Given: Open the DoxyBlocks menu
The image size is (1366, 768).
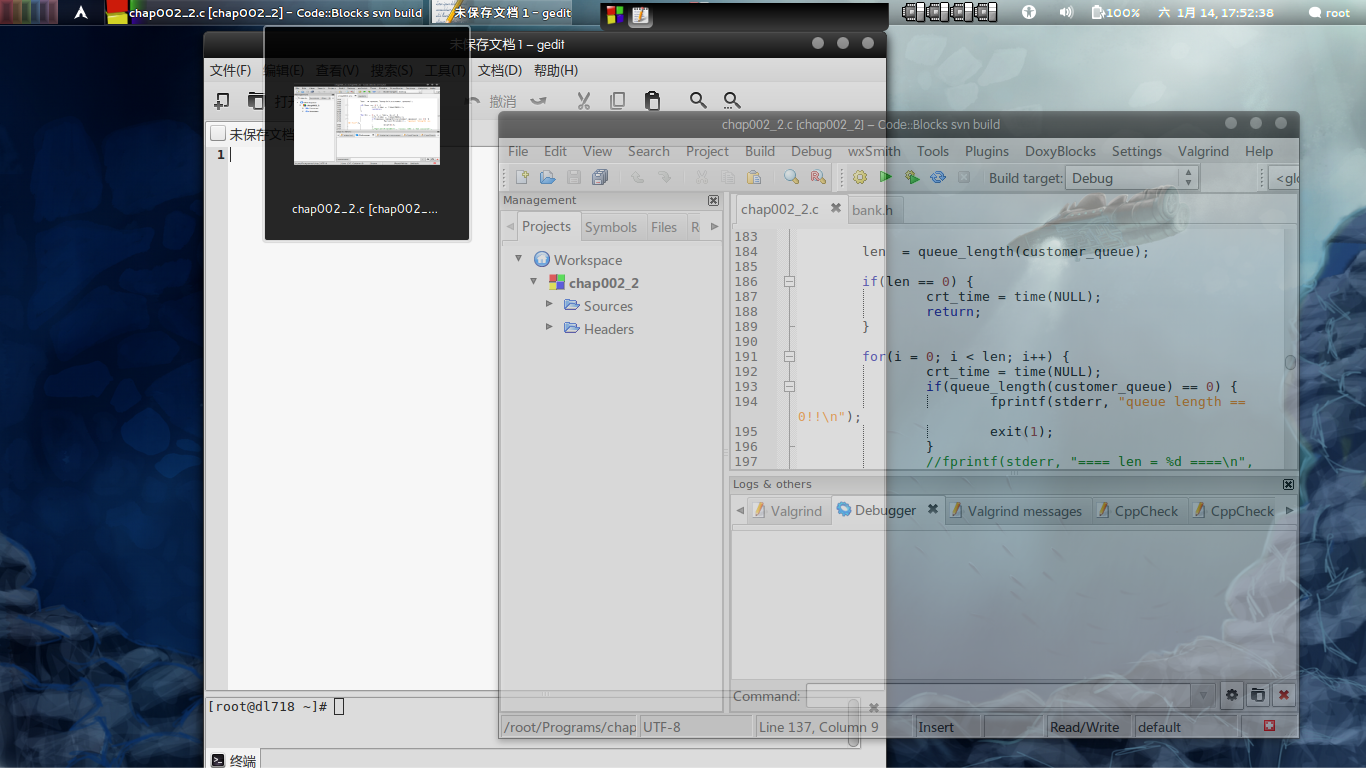Looking at the screenshot, I should pyautogui.click(x=1060, y=151).
